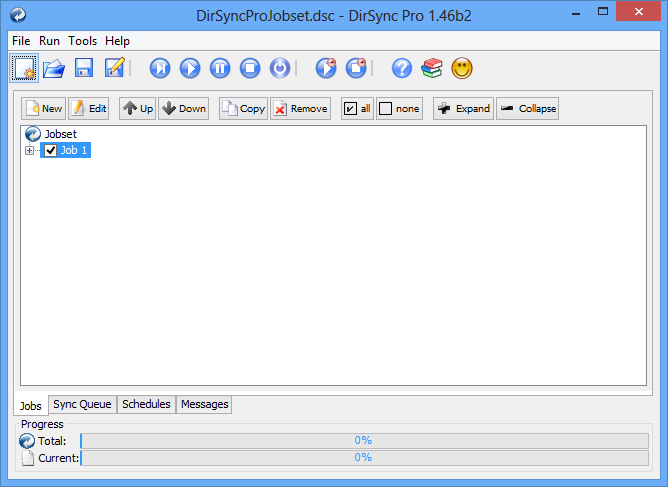668x487 pixels.
Task: Collapse all jobs in tree
Action: [528, 109]
